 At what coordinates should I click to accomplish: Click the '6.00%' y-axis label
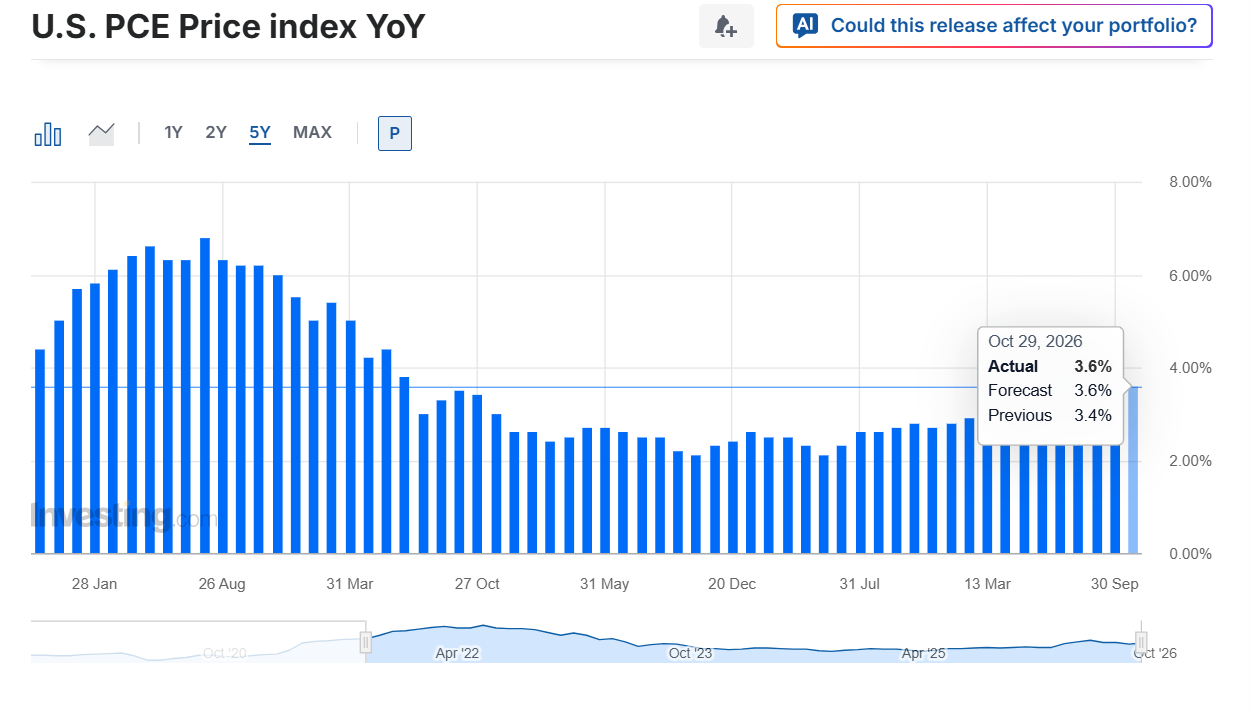point(1190,276)
